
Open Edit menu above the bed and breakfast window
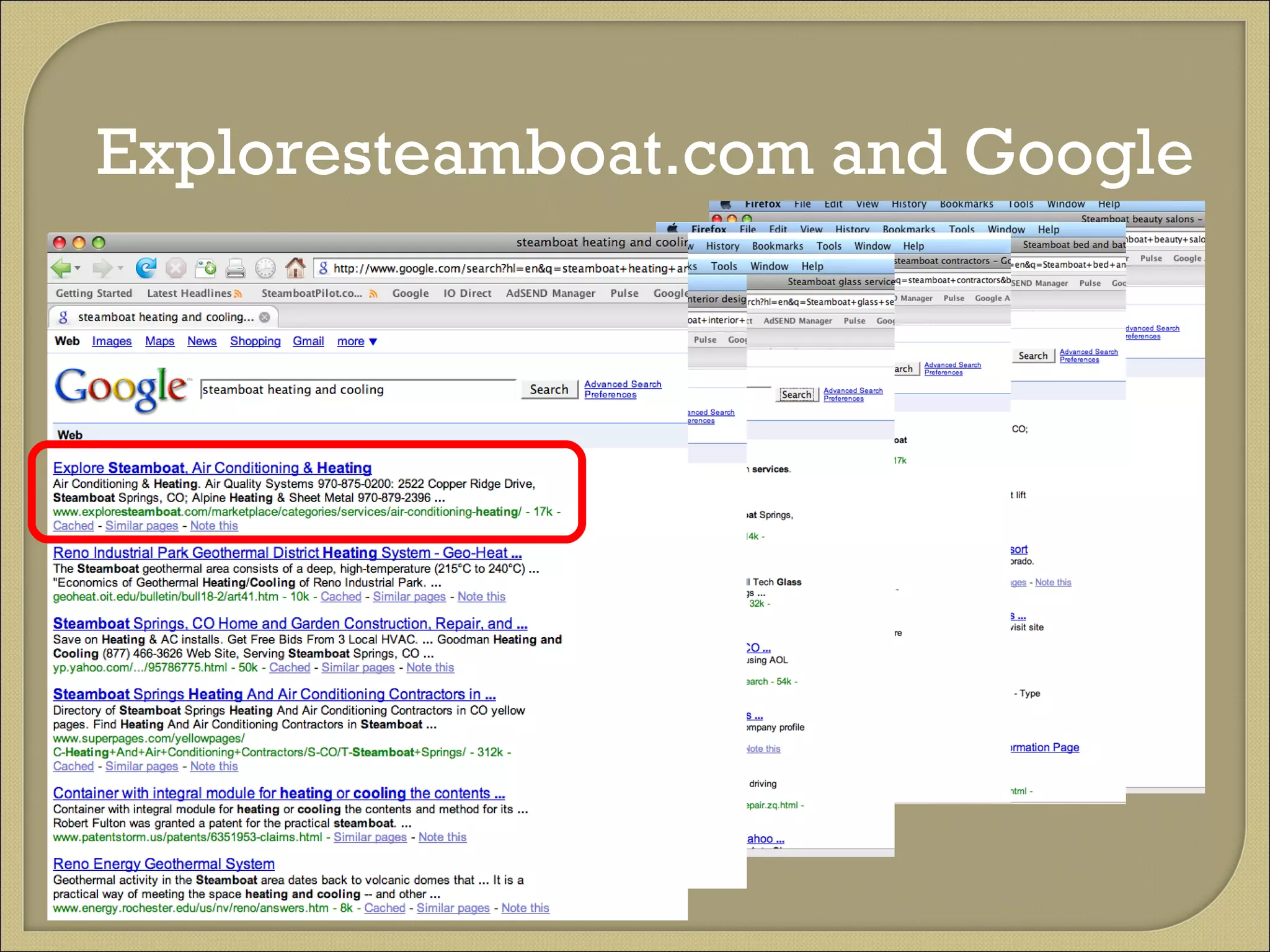pos(778,229)
